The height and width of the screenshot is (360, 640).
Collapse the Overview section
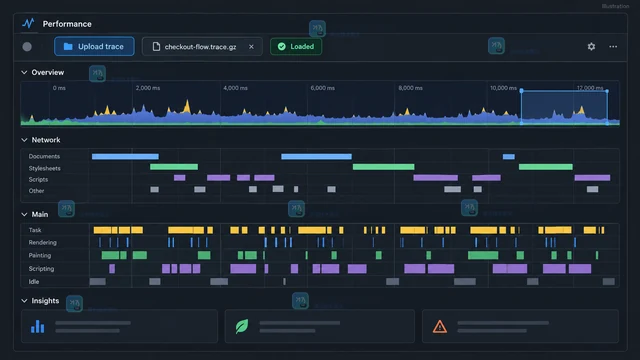pos(24,72)
